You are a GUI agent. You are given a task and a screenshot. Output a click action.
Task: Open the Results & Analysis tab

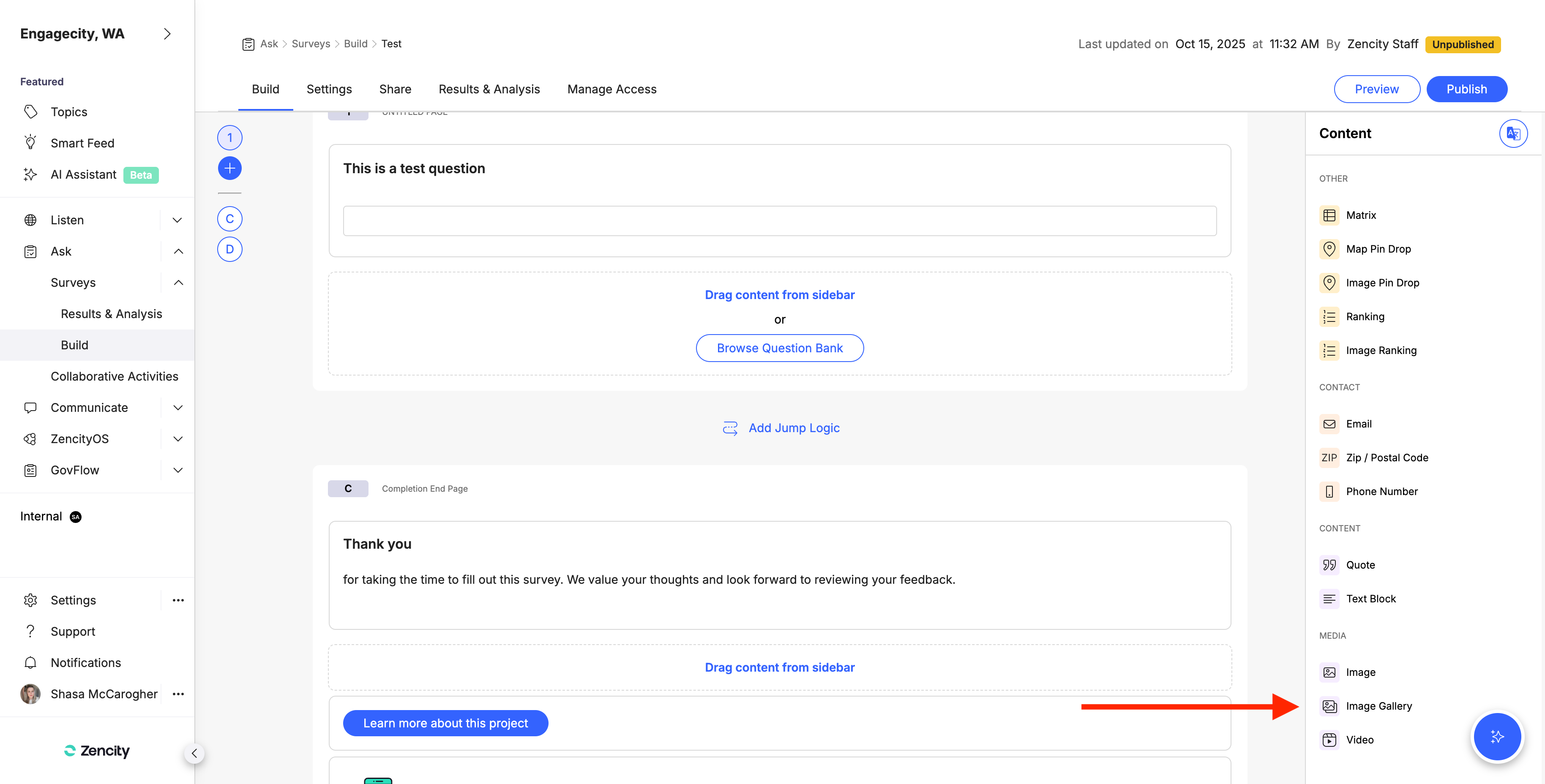tap(489, 89)
